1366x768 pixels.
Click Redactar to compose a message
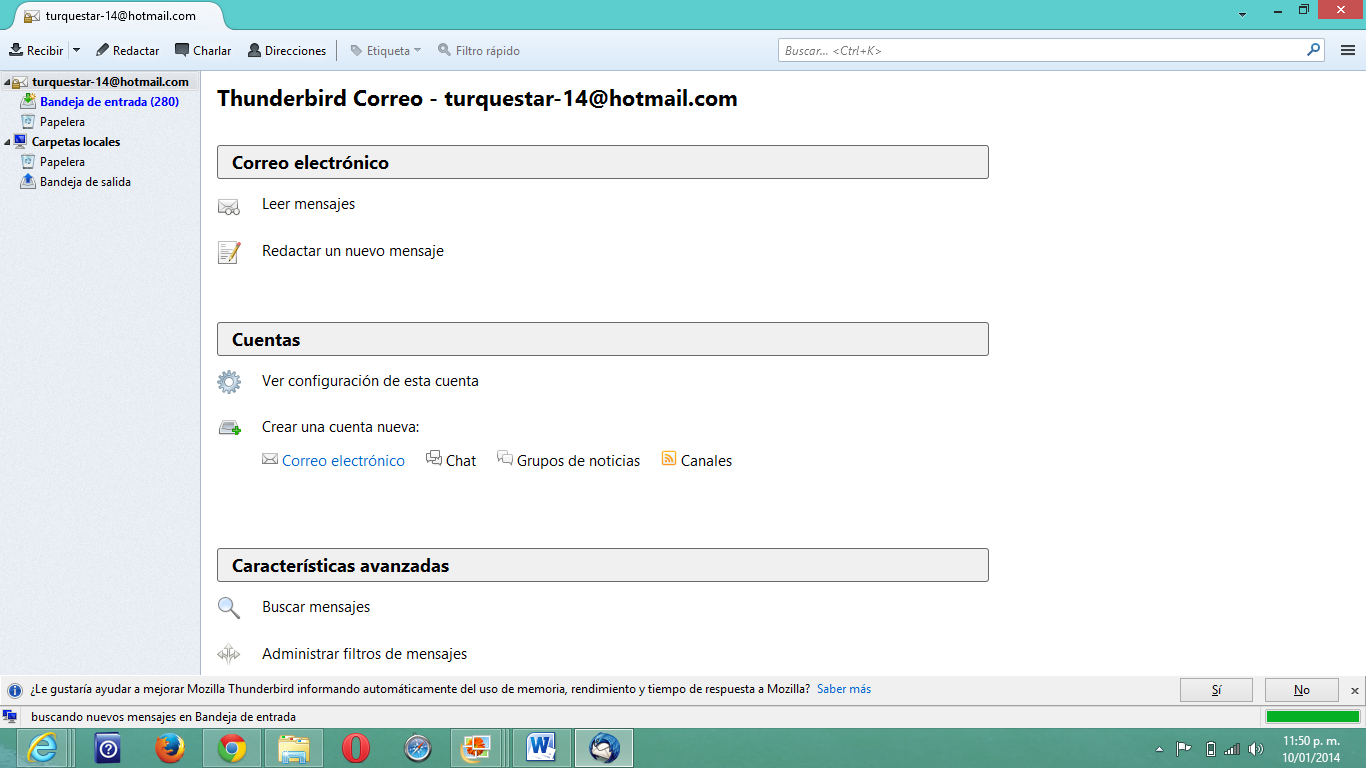[127, 50]
